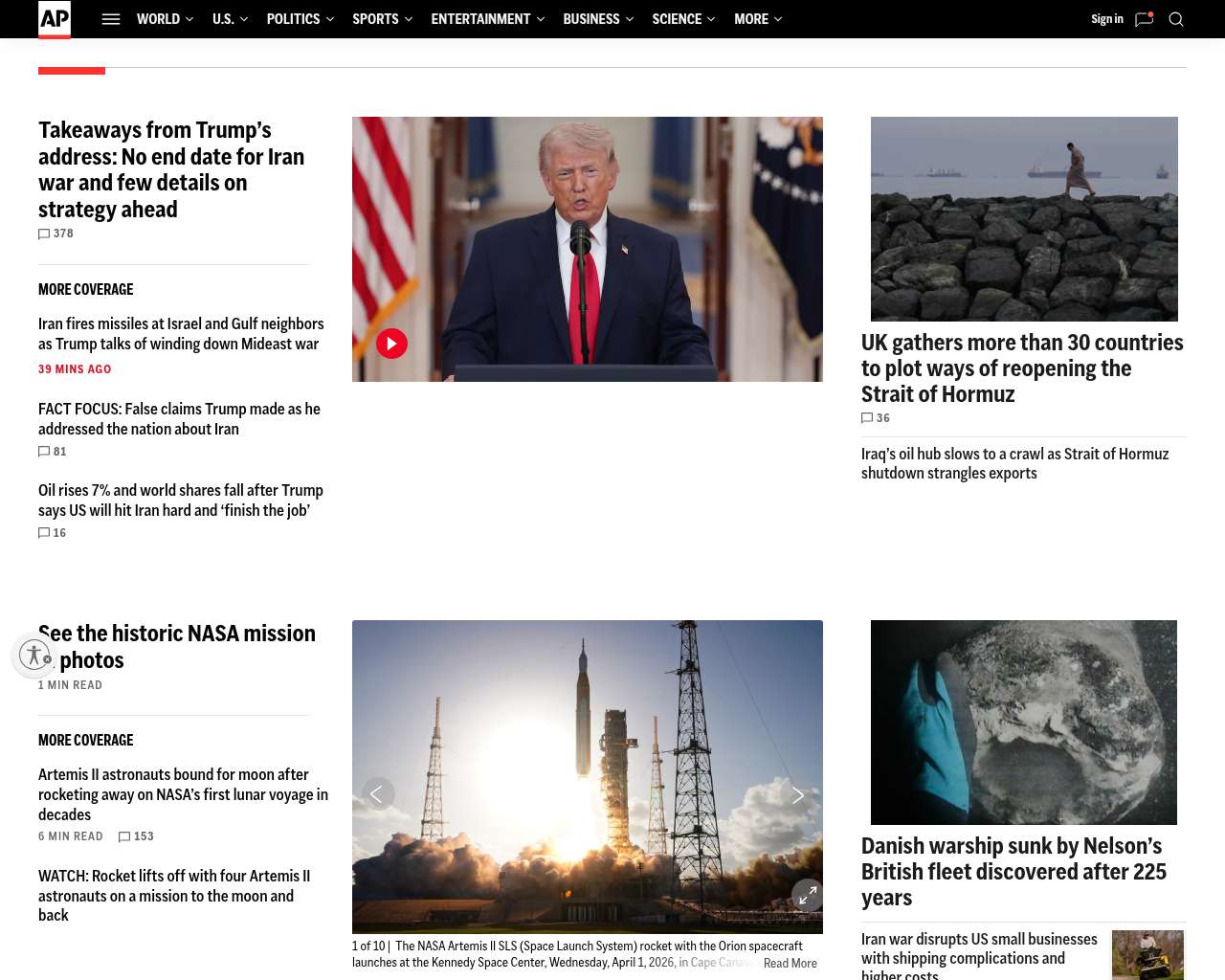This screenshot has width=1225, height=980.
Task: Open the small businesses story thumbnail
Action: (1148, 954)
